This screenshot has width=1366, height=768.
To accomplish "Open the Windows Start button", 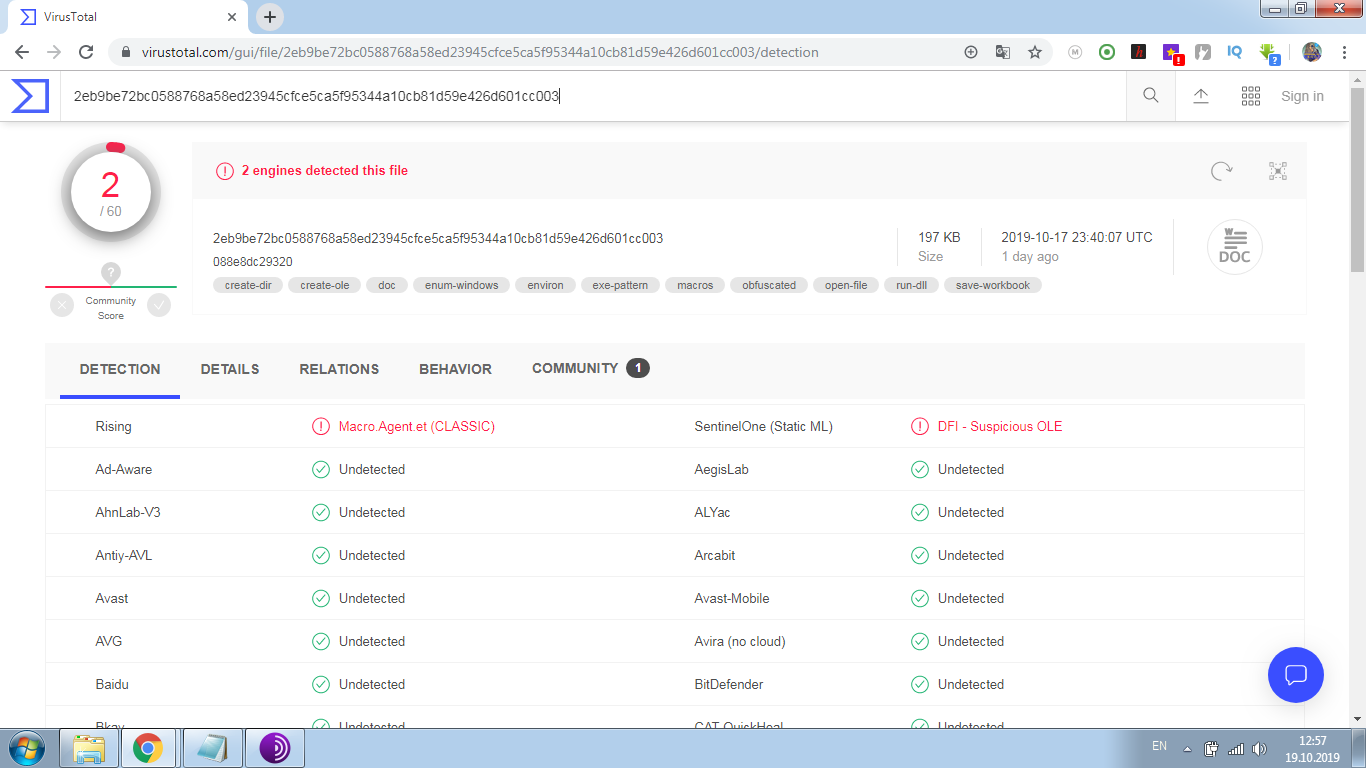I will (27, 748).
